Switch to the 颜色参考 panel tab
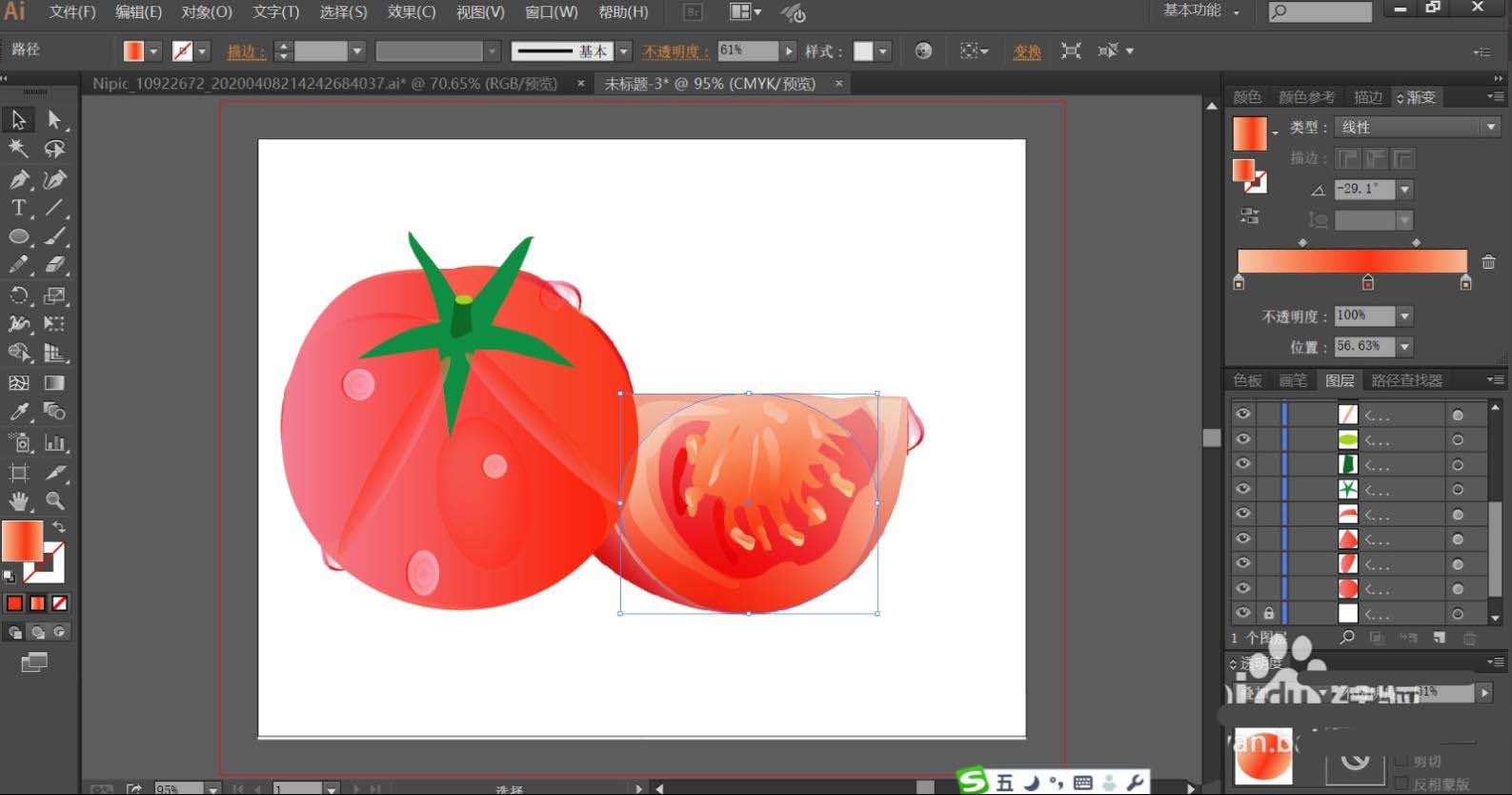 click(1306, 97)
